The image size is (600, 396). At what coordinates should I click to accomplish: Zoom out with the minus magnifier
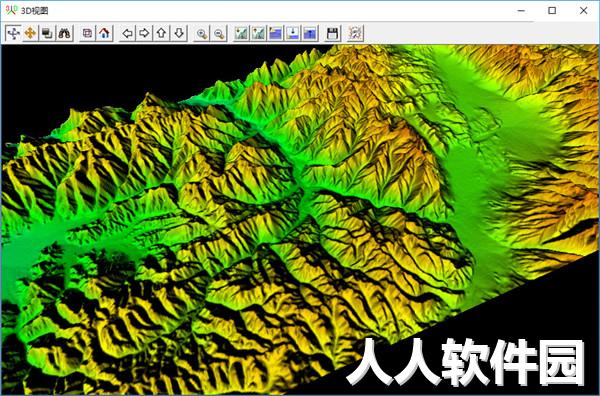point(219,33)
